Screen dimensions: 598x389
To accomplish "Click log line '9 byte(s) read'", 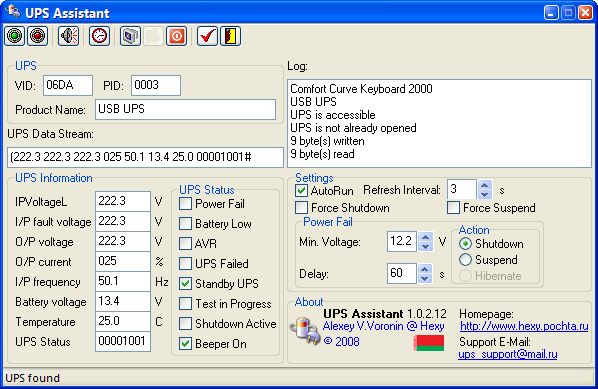I will [322, 154].
